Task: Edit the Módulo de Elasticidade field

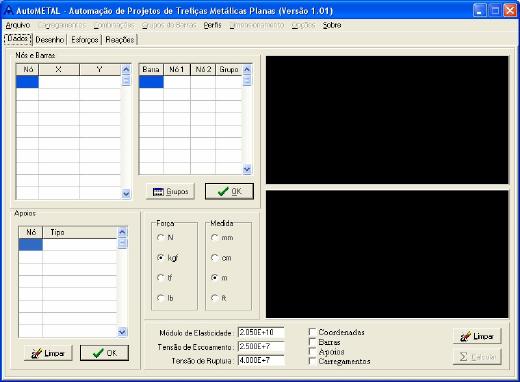Action: (261, 332)
